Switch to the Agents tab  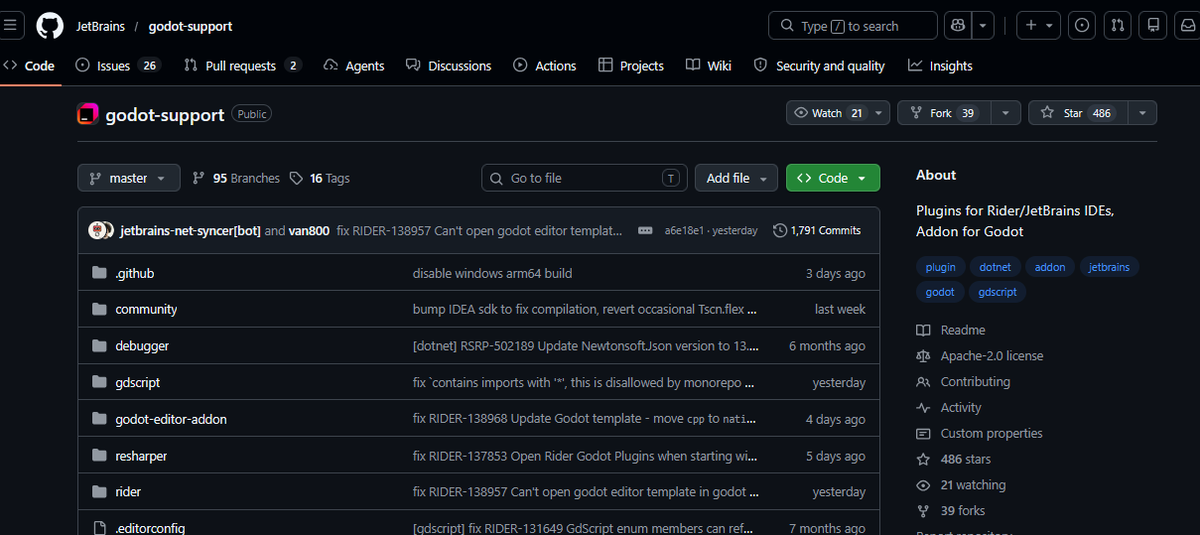[354, 66]
